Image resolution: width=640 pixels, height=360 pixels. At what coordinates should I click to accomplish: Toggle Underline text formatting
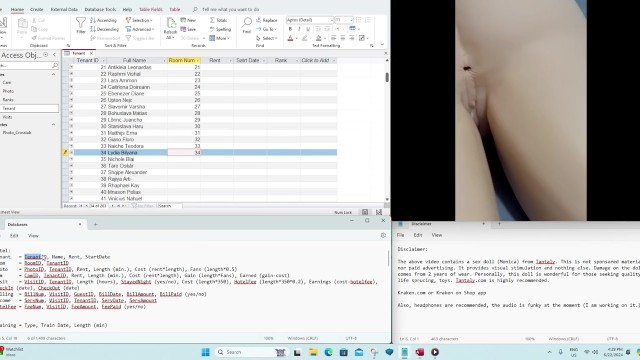point(308,29)
